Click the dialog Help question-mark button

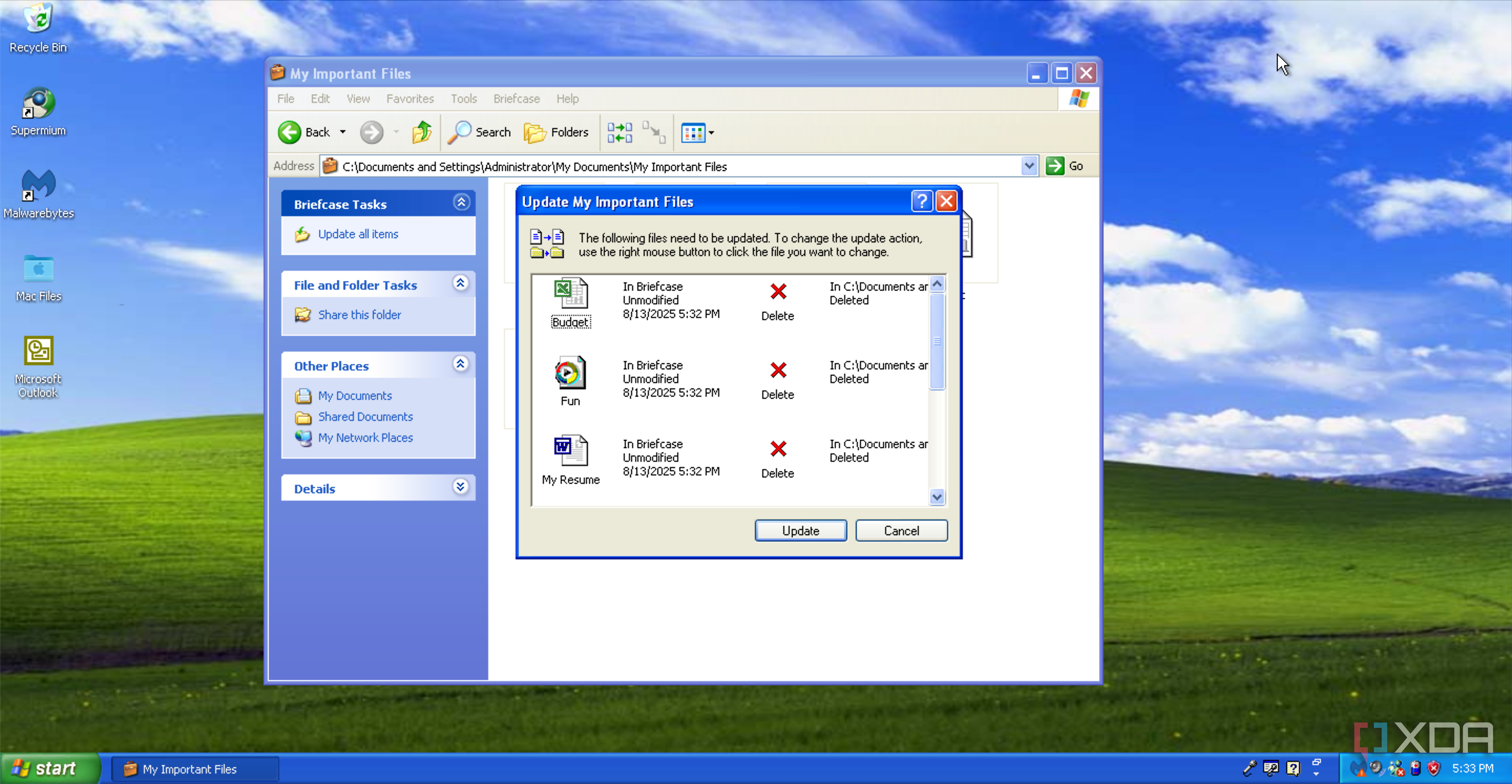tap(921, 202)
